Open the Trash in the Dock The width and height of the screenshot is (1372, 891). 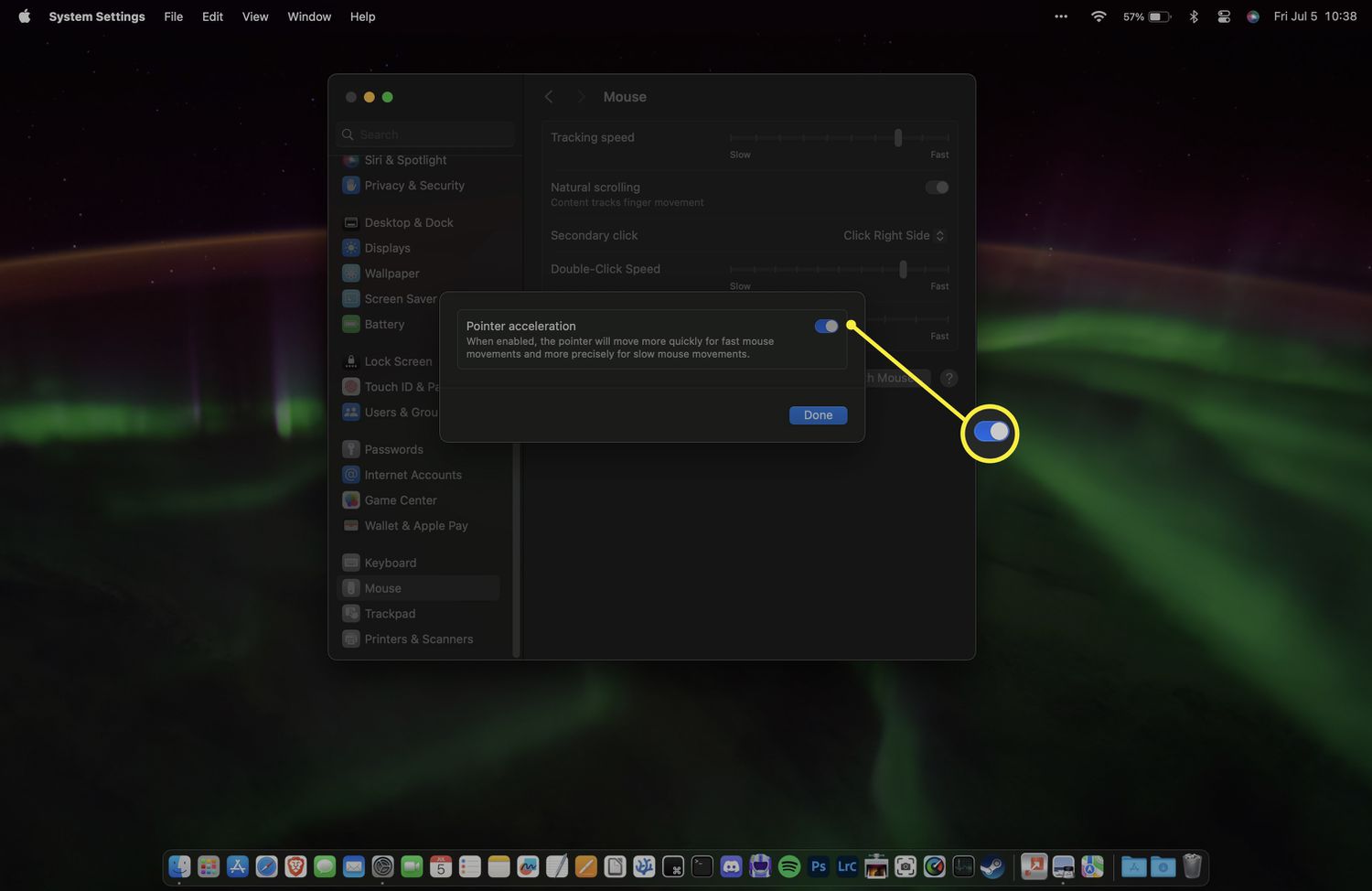(x=1192, y=866)
